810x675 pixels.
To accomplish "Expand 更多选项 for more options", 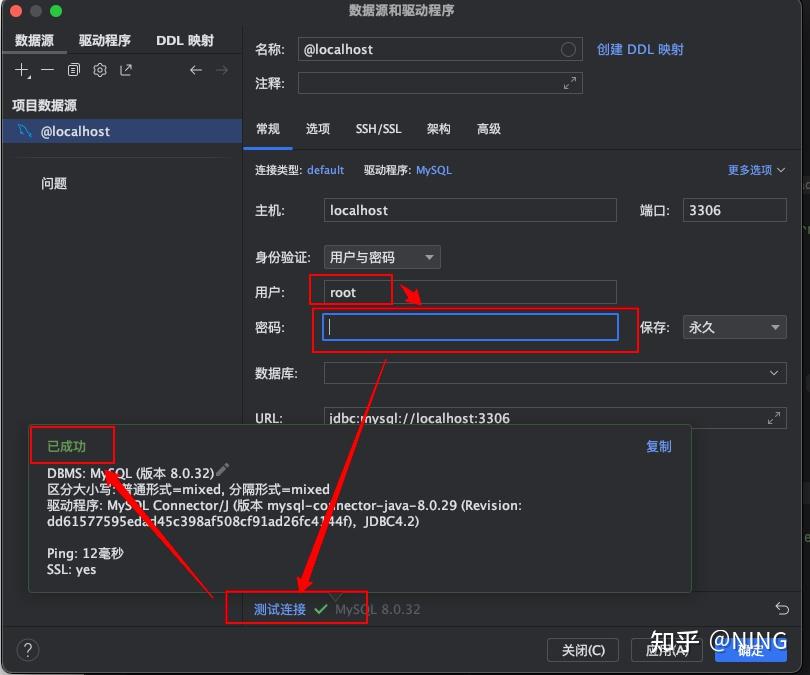I will click(x=749, y=170).
